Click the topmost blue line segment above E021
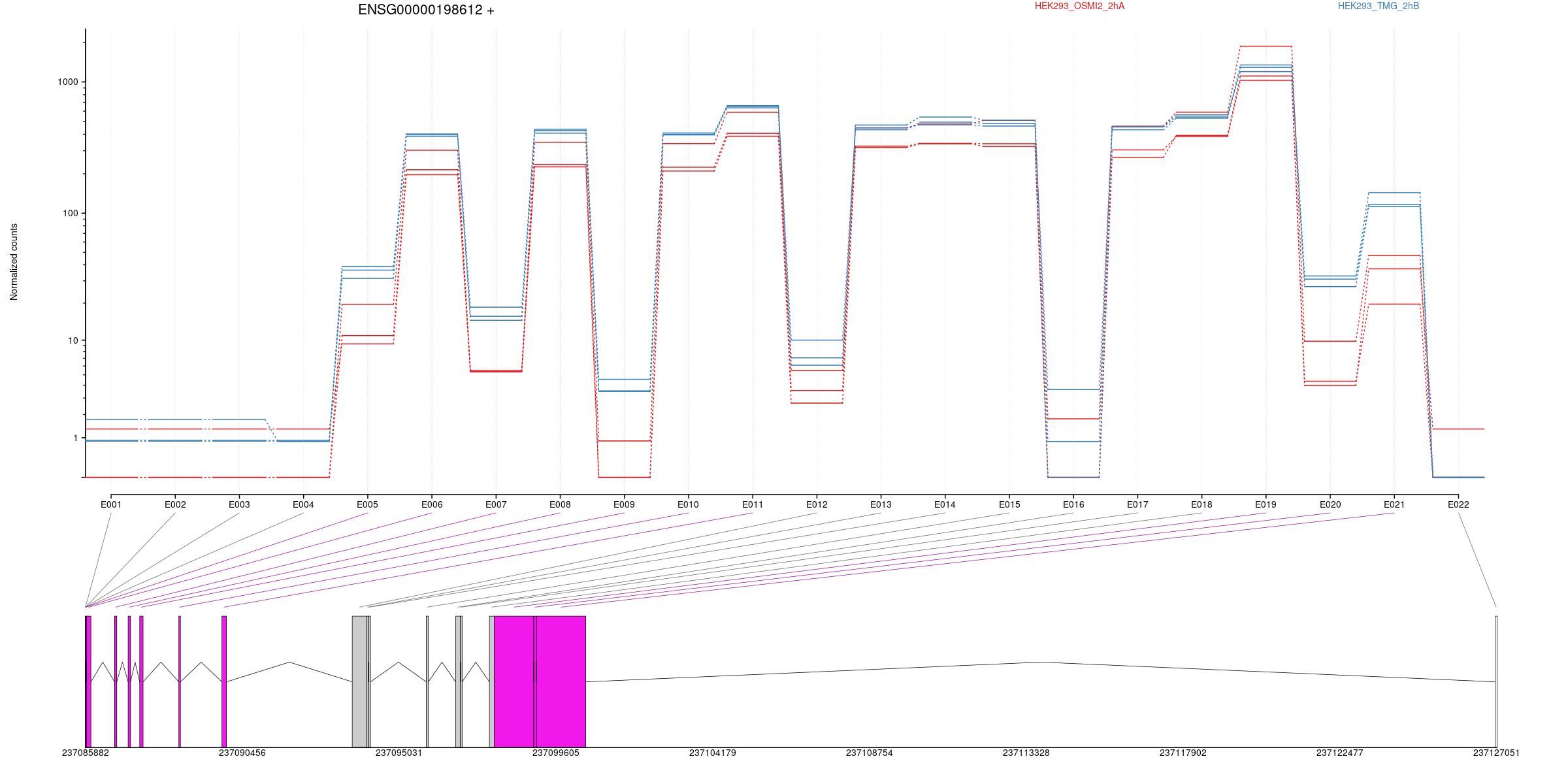 [x=1394, y=193]
